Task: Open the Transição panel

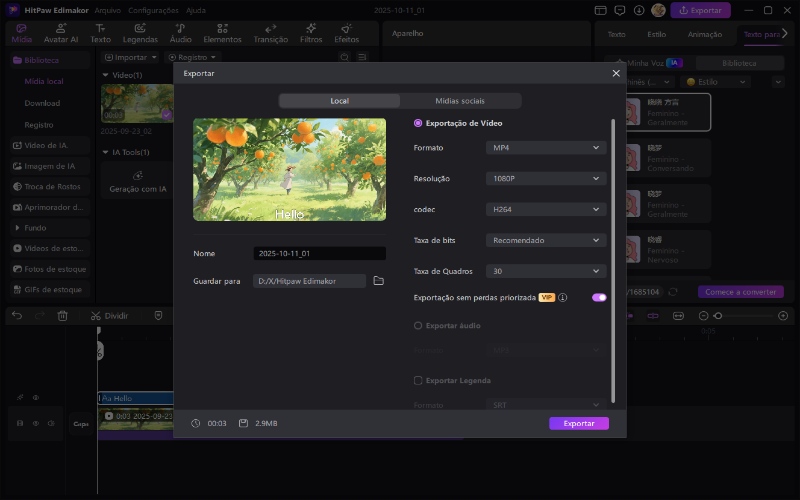Action: (270, 34)
